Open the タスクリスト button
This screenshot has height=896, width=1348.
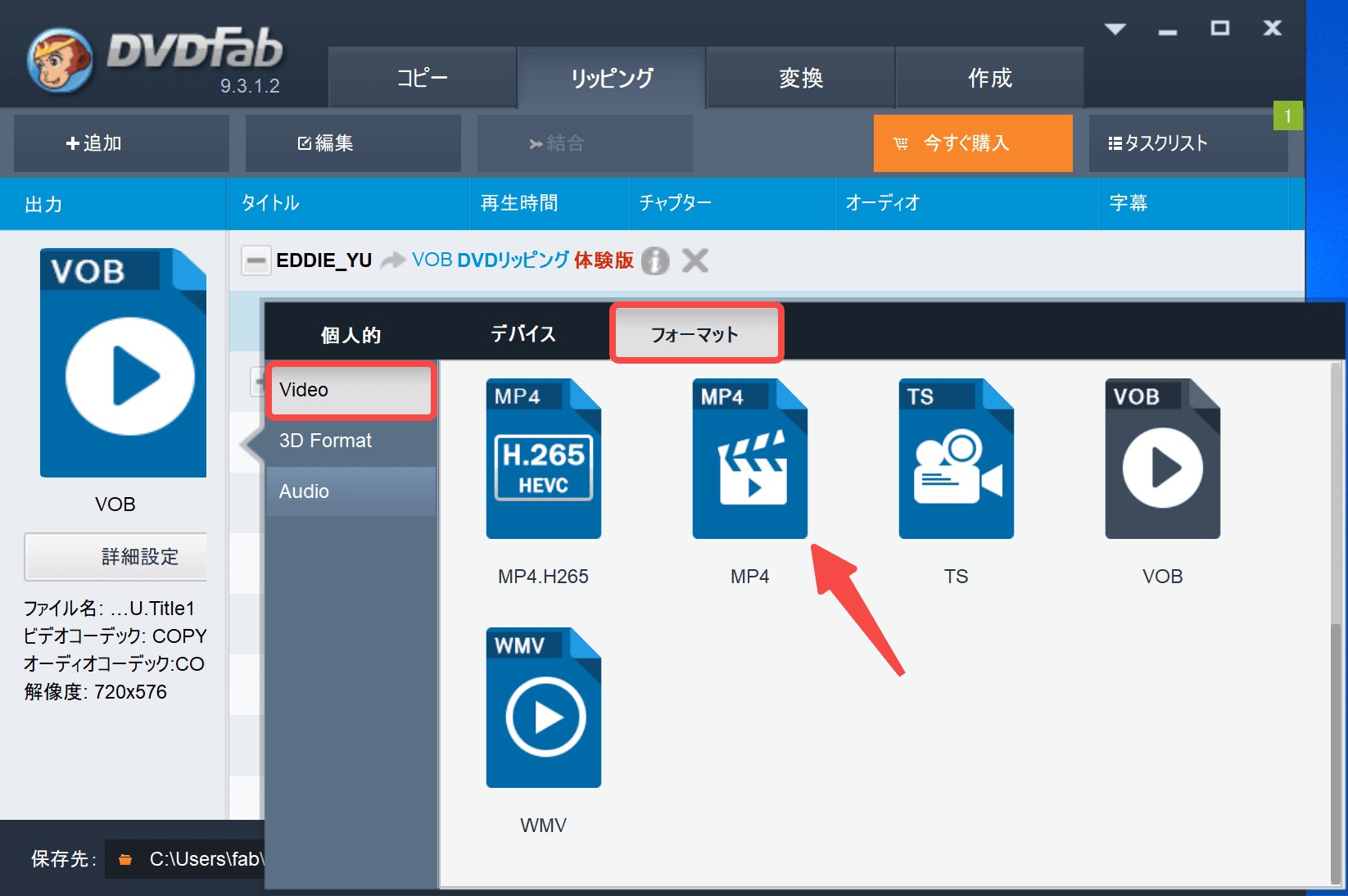tap(1188, 143)
